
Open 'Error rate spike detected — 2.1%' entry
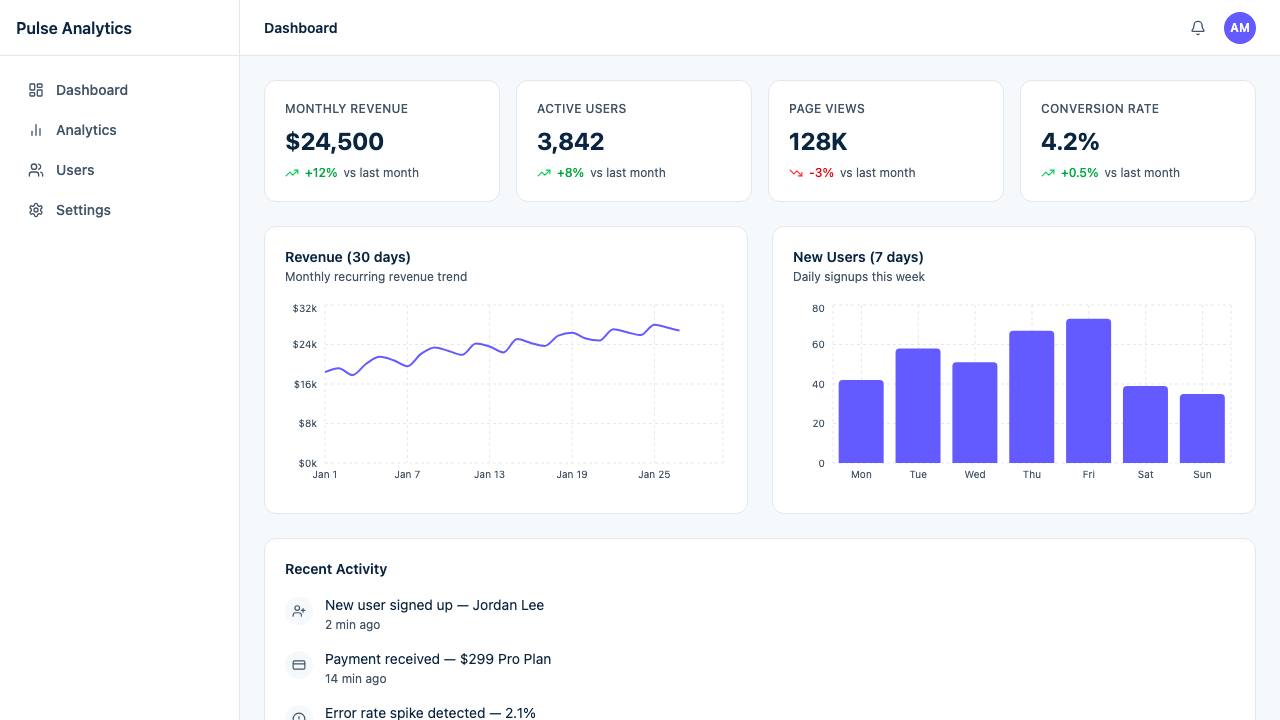pyautogui.click(x=430, y=713)
